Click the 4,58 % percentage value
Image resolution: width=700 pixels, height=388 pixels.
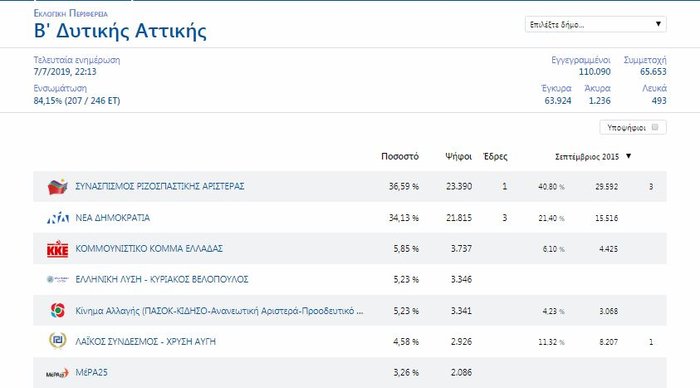(x=406, y=342)
